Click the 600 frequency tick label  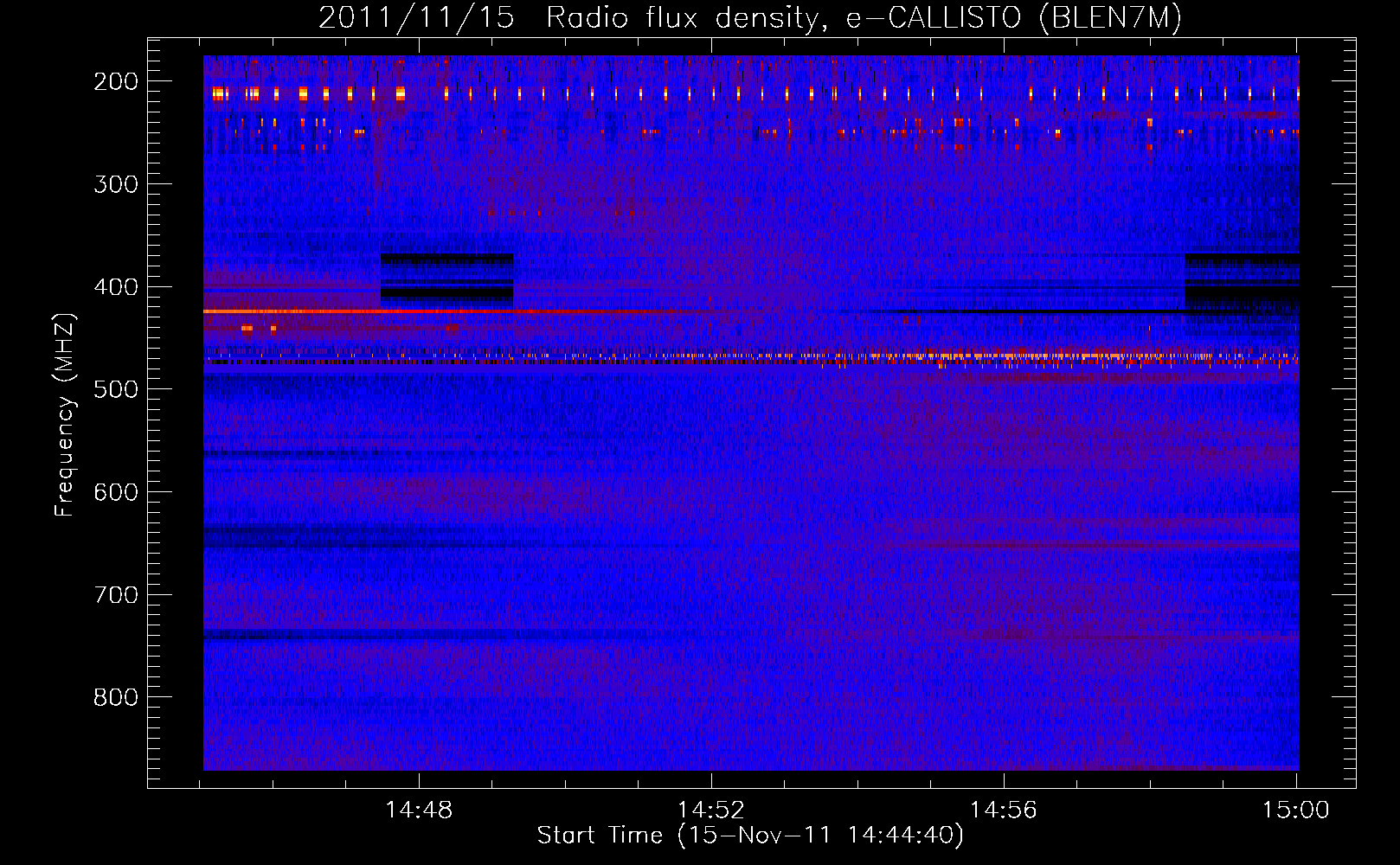116,492
